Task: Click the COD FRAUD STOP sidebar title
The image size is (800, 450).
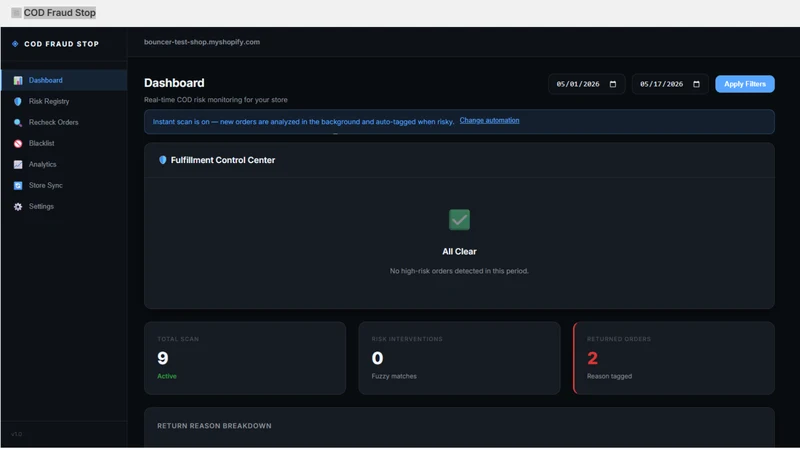Action: pyautogui.click(x=61, y=44)
